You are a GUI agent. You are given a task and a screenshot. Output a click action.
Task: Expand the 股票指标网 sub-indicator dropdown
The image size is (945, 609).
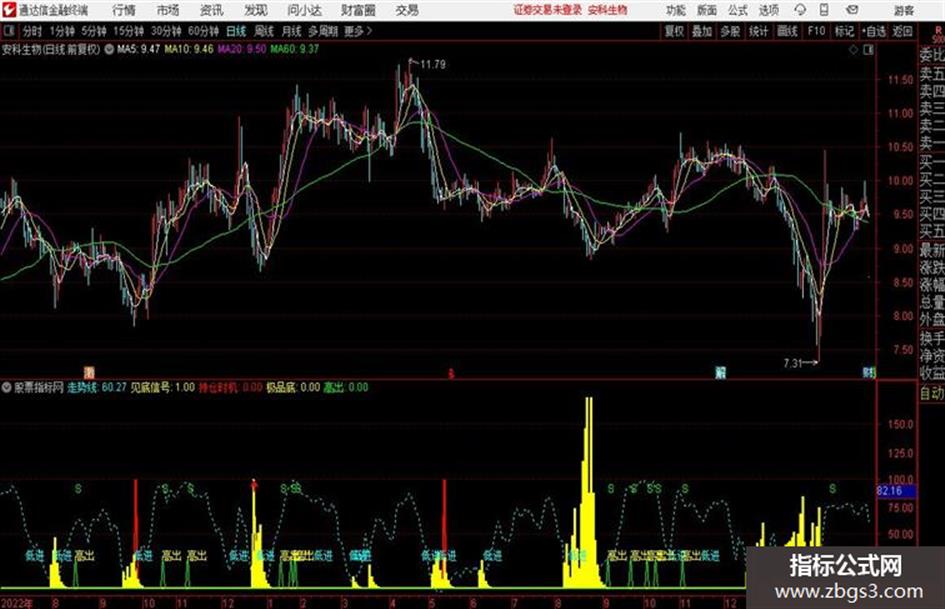click(7, 387)
